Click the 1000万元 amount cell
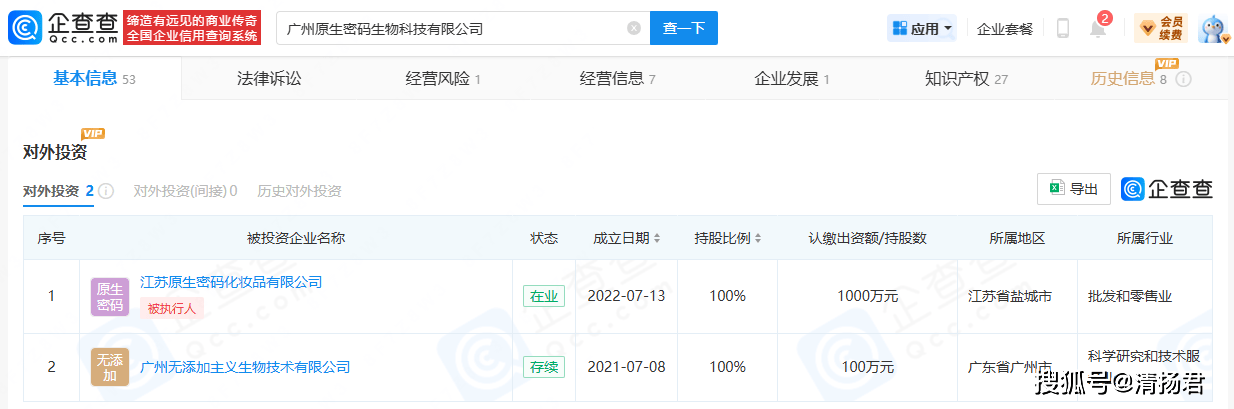Image resolution: width=1234 pixels, height=409 pixels. pos(867,296)
